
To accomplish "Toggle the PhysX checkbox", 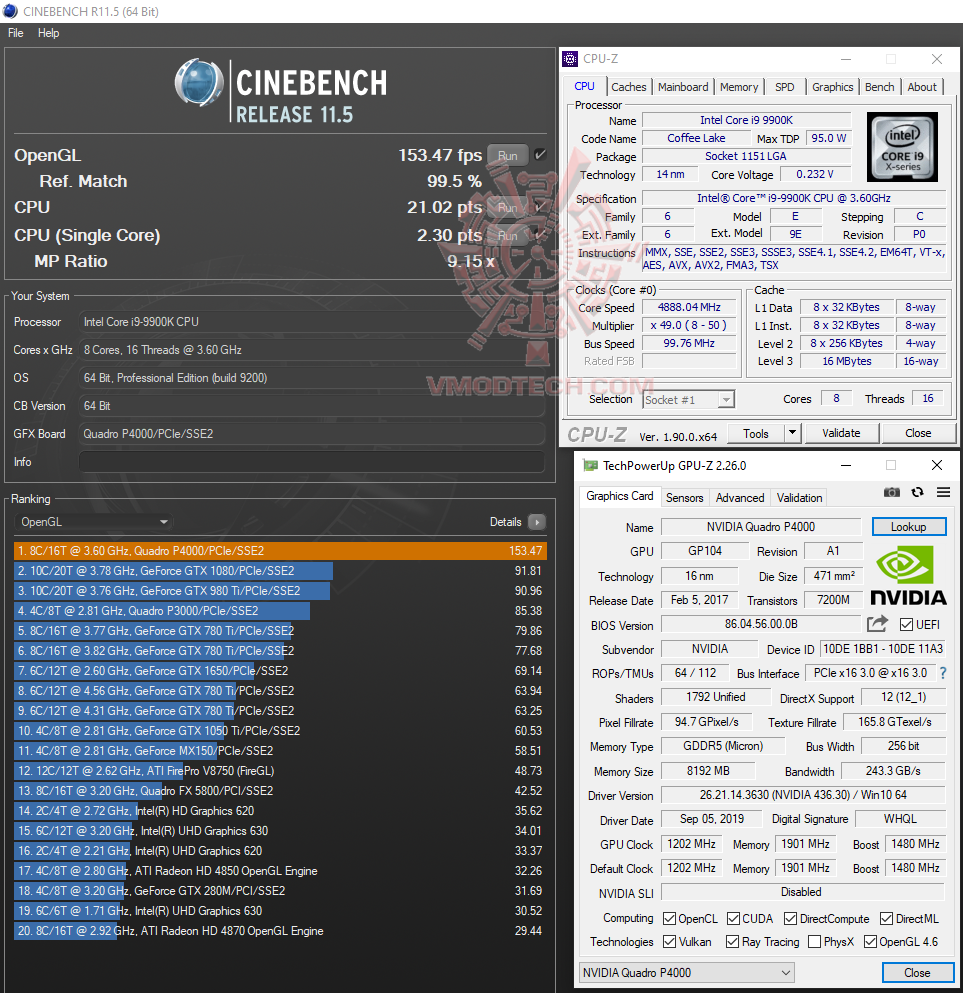I will pyautogui.click(x=815, y=942).
